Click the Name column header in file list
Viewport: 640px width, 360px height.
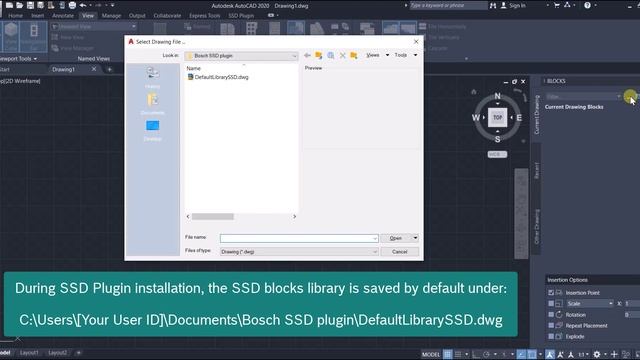[x=193, y=69]
